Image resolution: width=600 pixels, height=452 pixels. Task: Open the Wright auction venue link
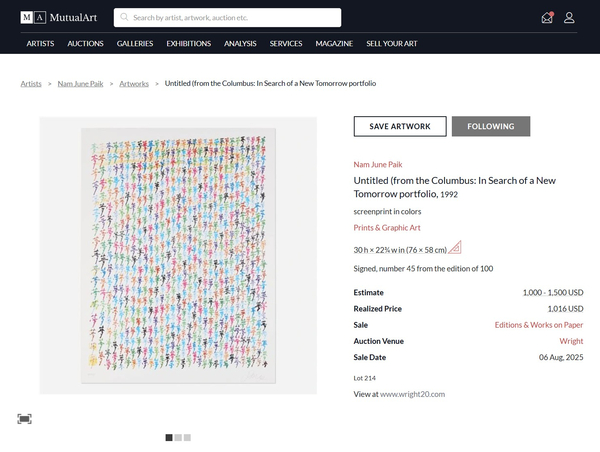[x=571, y=341]
